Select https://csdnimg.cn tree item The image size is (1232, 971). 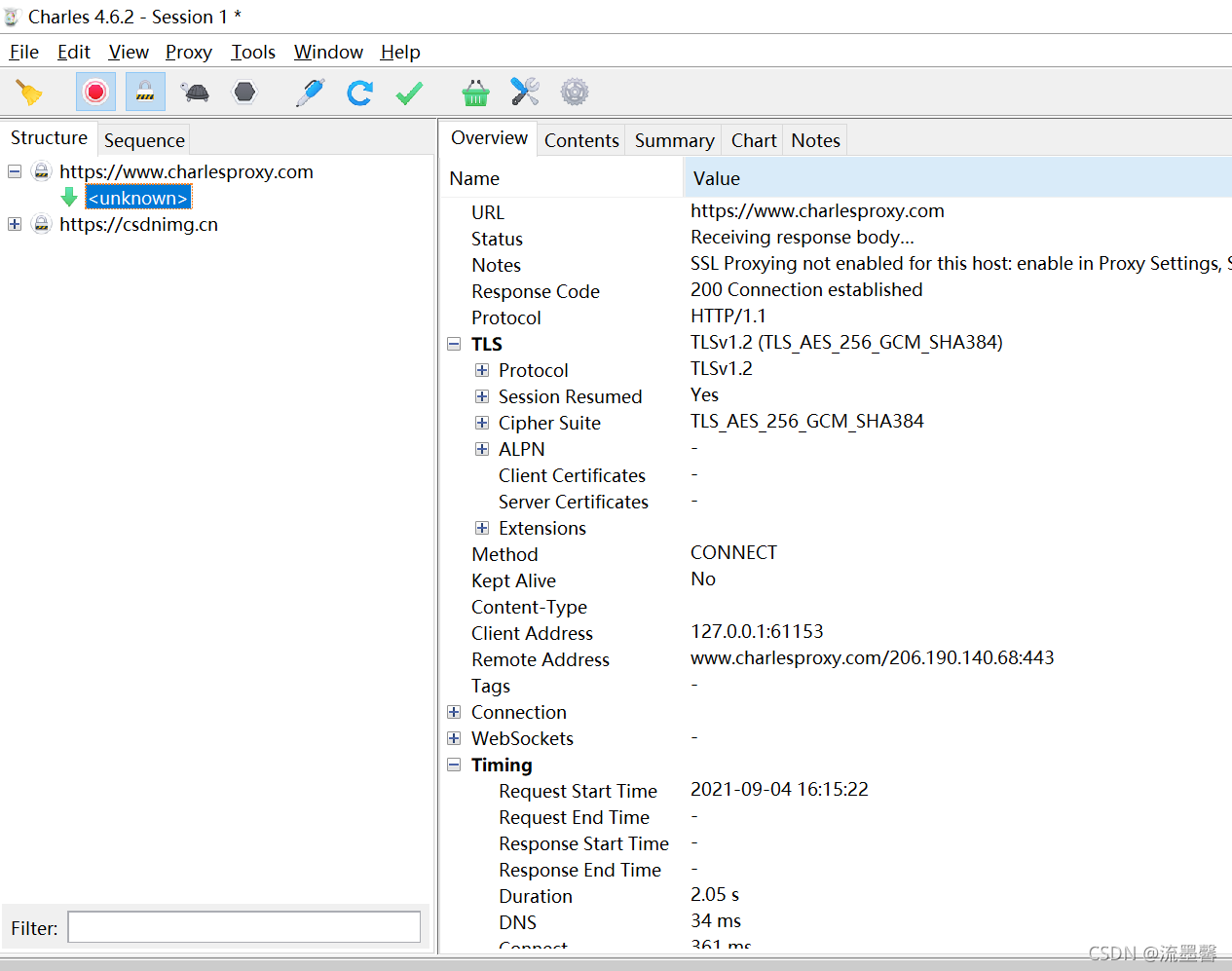coord(138,224)
